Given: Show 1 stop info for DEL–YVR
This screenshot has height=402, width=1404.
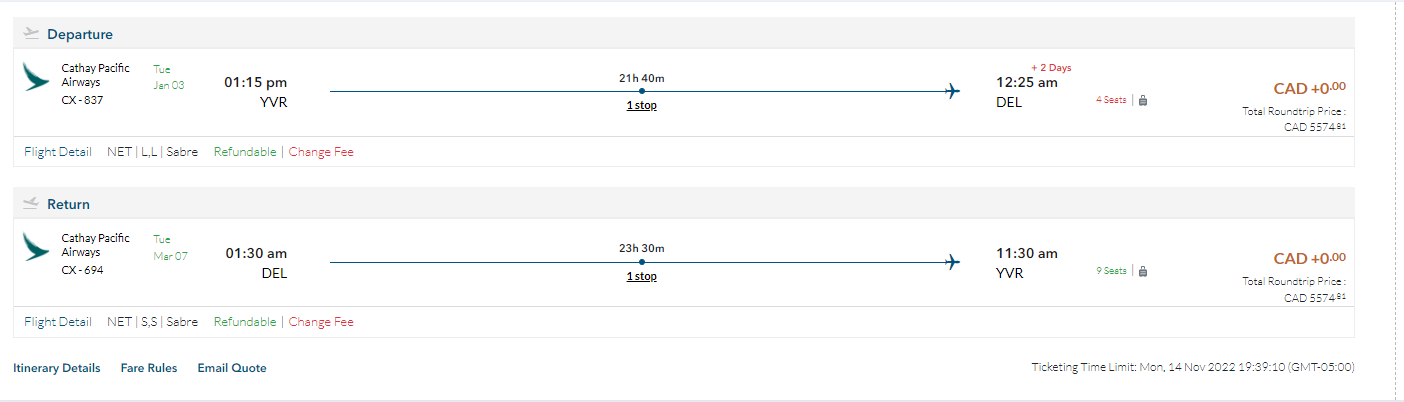Looking at the screenshot, I should (x=641, y=276).
